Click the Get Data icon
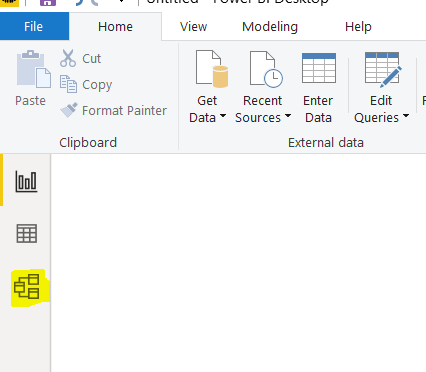 (212, 69)
